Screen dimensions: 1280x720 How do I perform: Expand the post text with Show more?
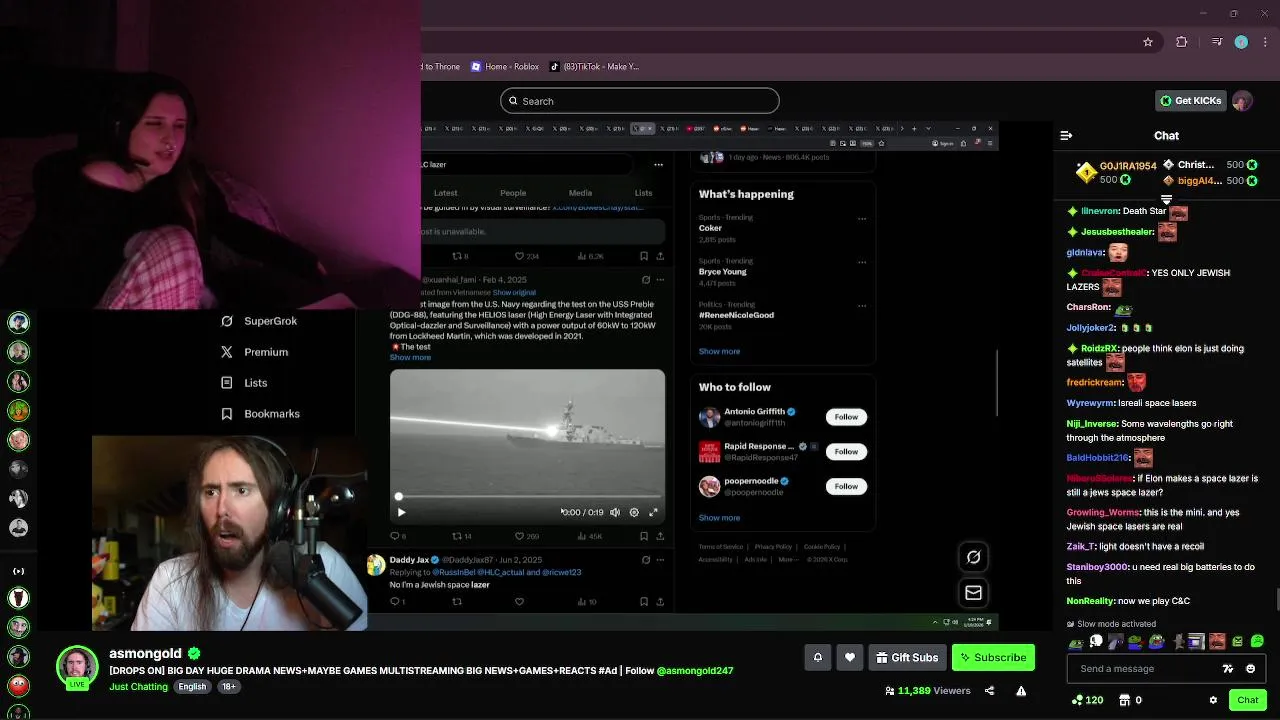point(410,358)
